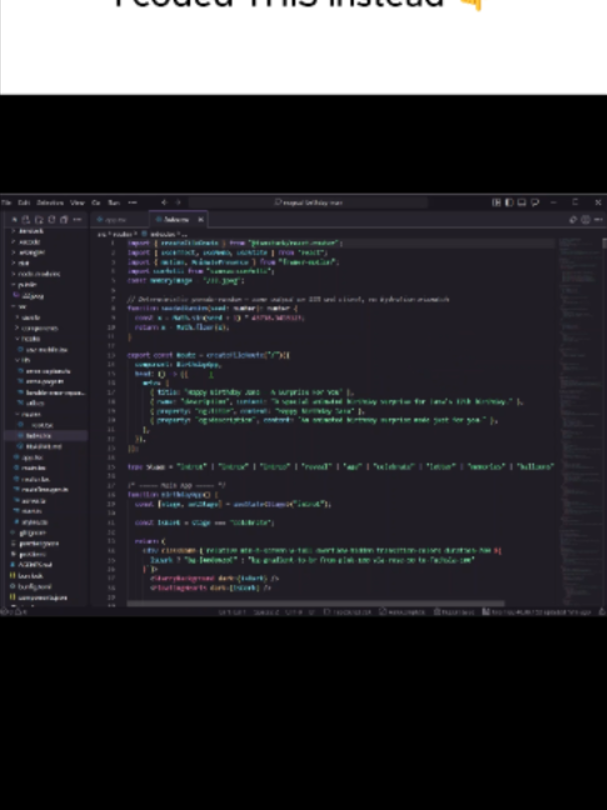Click line number 1 in the gutter

(113, 243)
